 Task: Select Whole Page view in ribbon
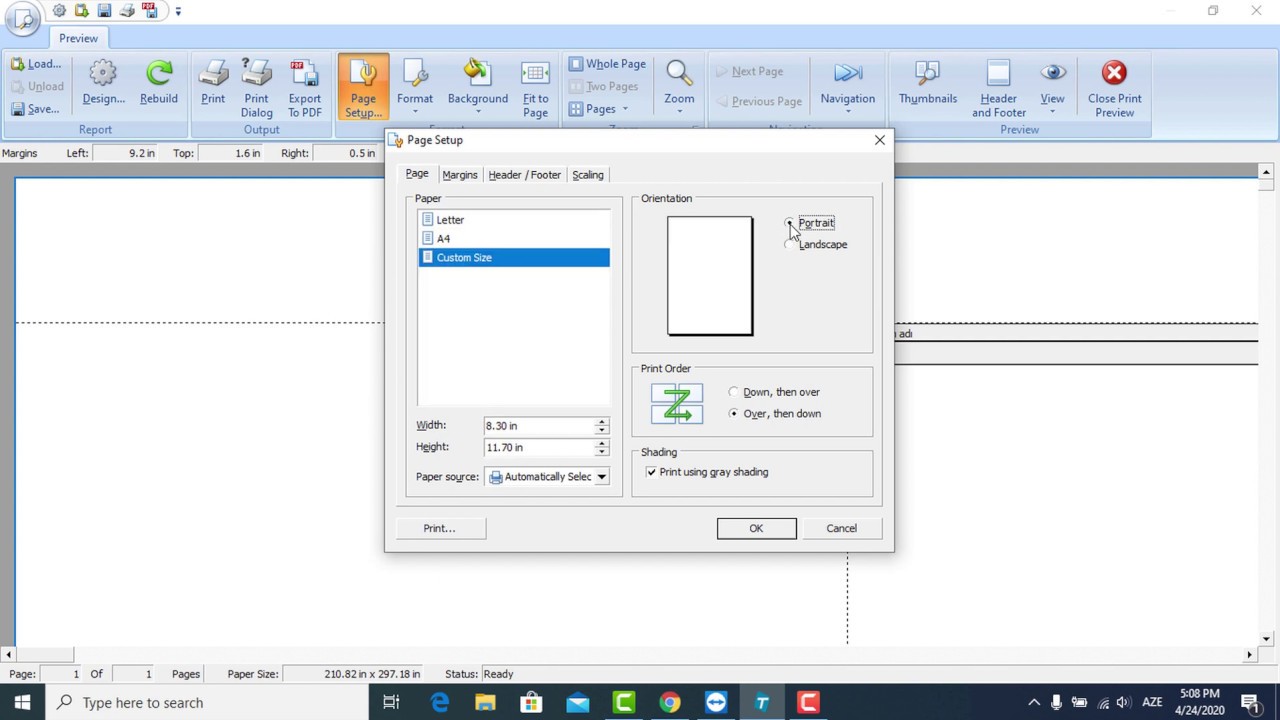pos(608,64)
